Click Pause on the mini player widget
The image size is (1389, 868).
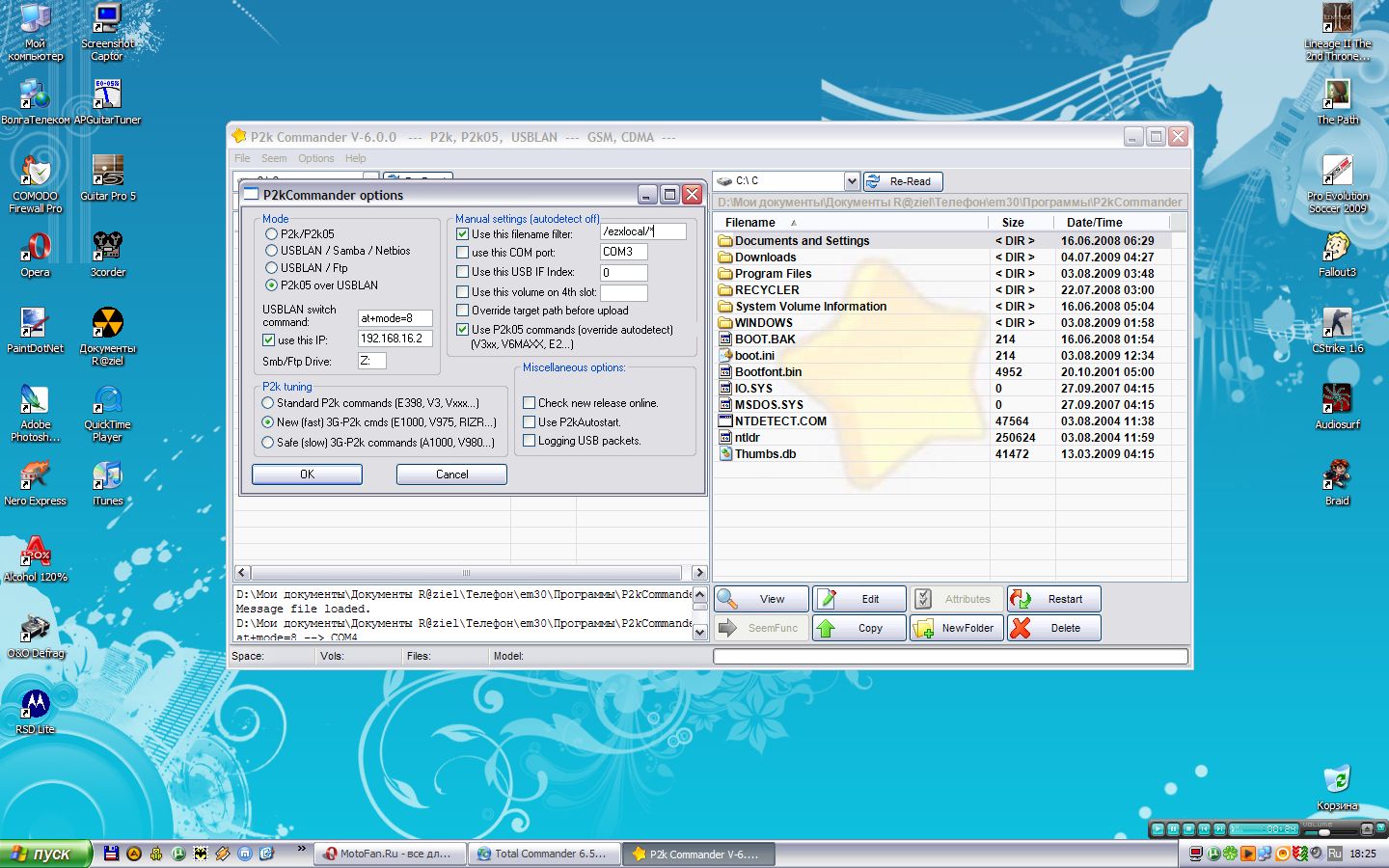pos(1173,828)
